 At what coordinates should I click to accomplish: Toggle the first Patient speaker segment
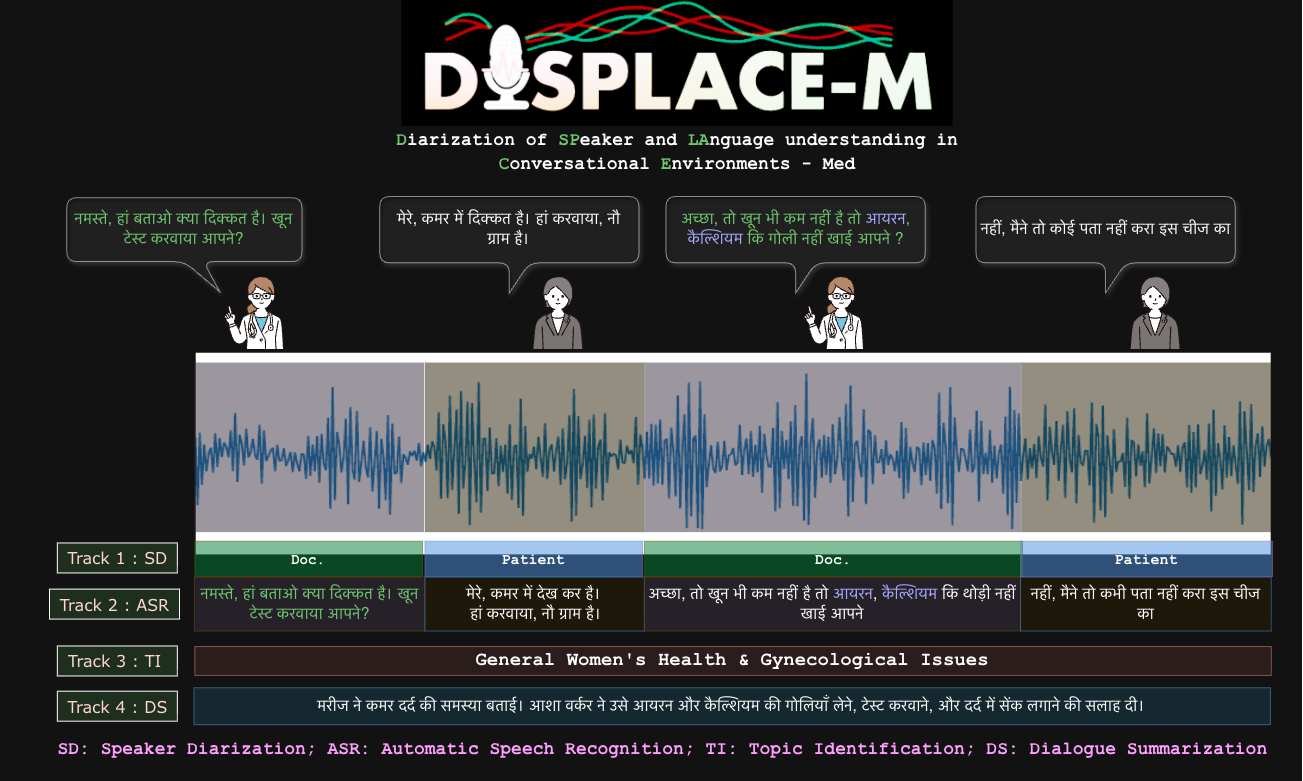tap(533, 559)
